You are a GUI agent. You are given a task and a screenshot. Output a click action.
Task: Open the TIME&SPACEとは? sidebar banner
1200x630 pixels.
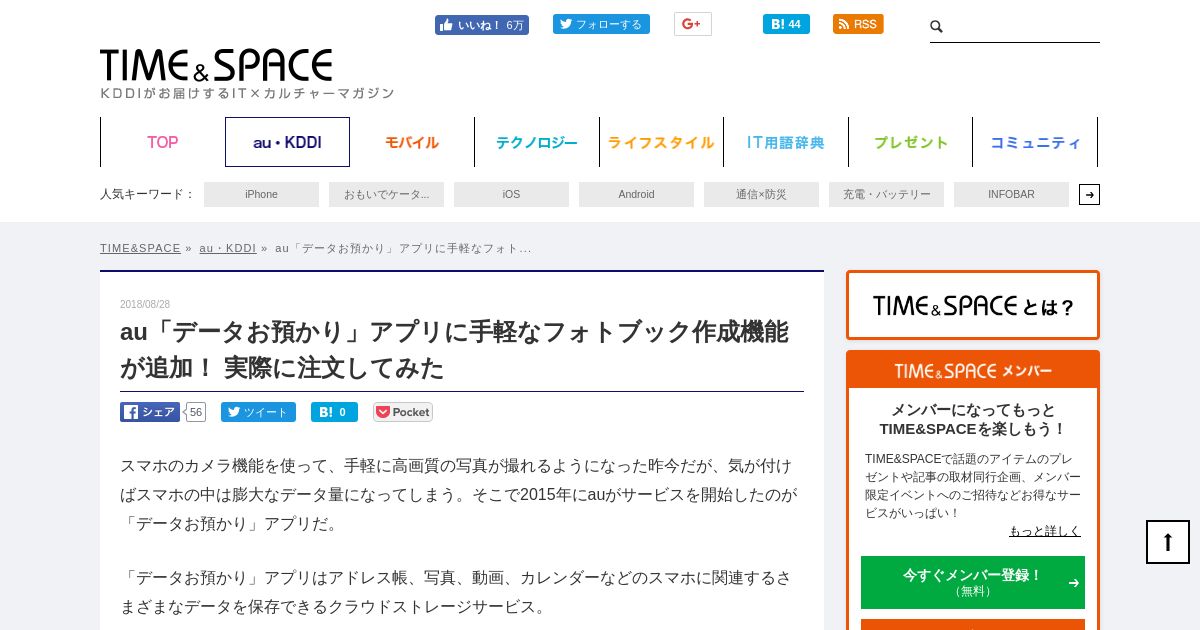973,305
